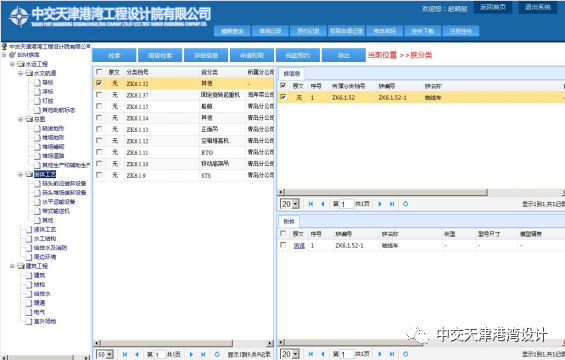Screen dimensions: 565x360
Task: Click the company logo in header
Action: pos(19,16)
